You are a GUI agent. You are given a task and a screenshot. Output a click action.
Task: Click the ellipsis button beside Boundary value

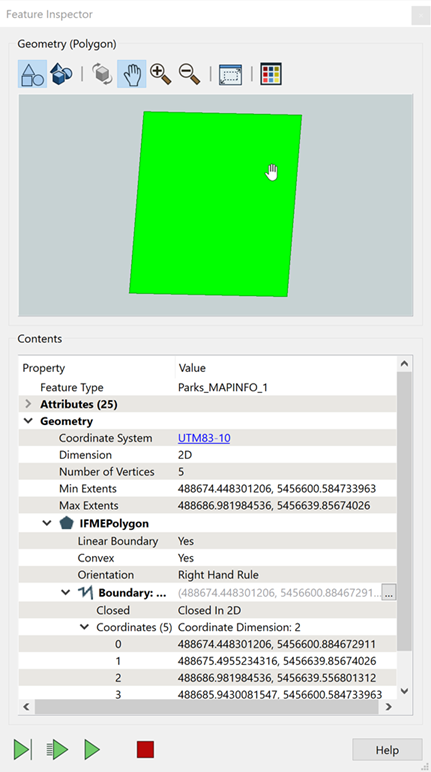point(389,593)
